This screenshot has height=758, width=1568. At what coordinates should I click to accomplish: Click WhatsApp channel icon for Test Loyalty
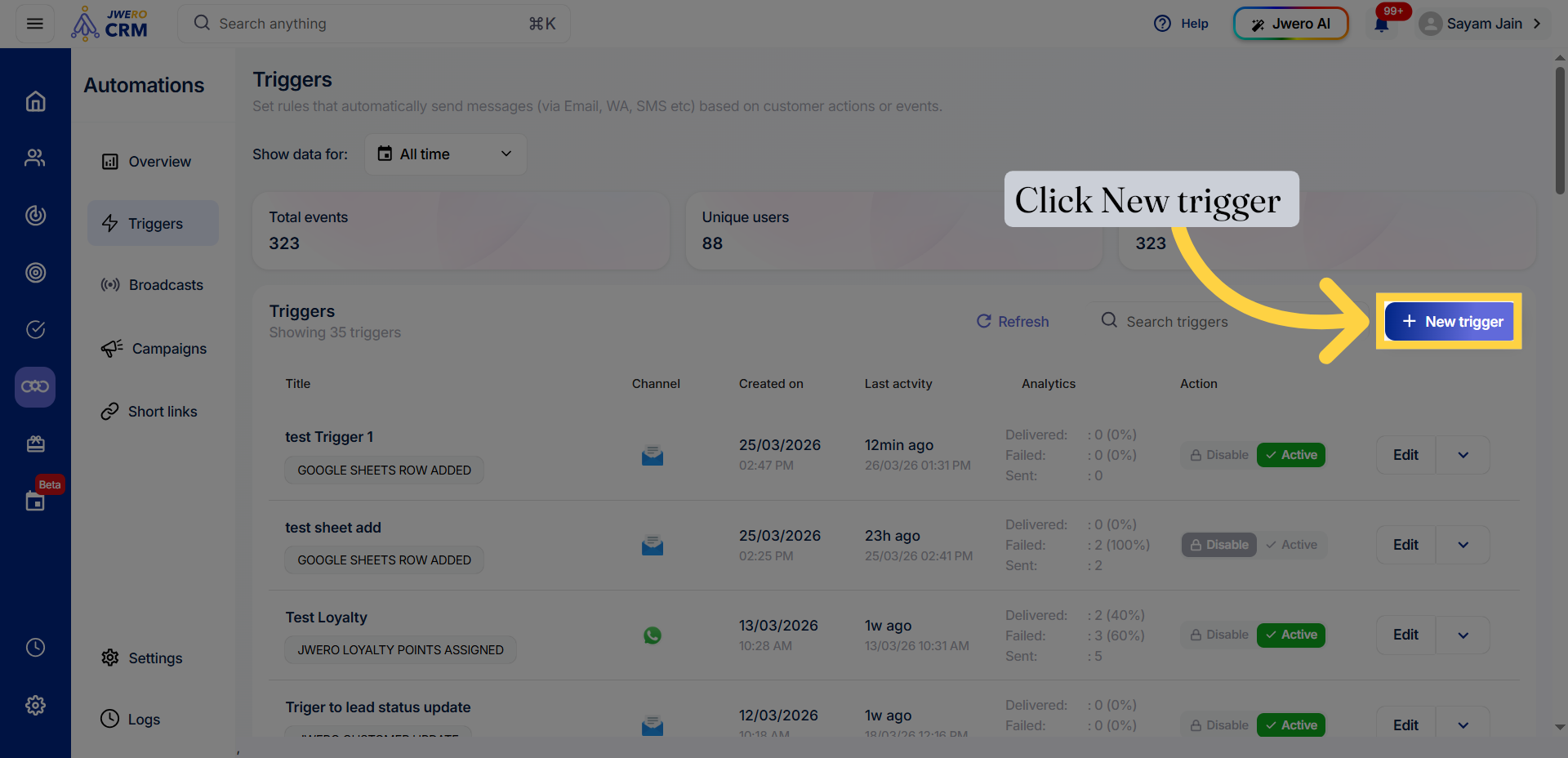653,635
